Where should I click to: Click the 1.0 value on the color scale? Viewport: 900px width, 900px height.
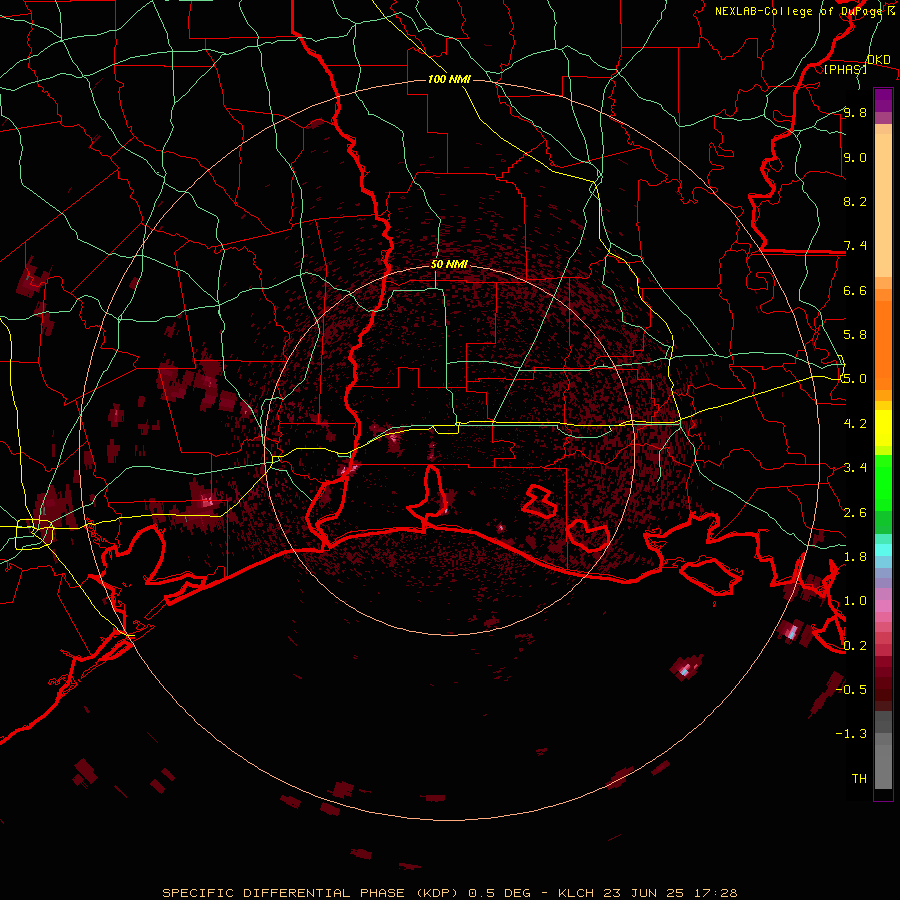click(855, 601)
